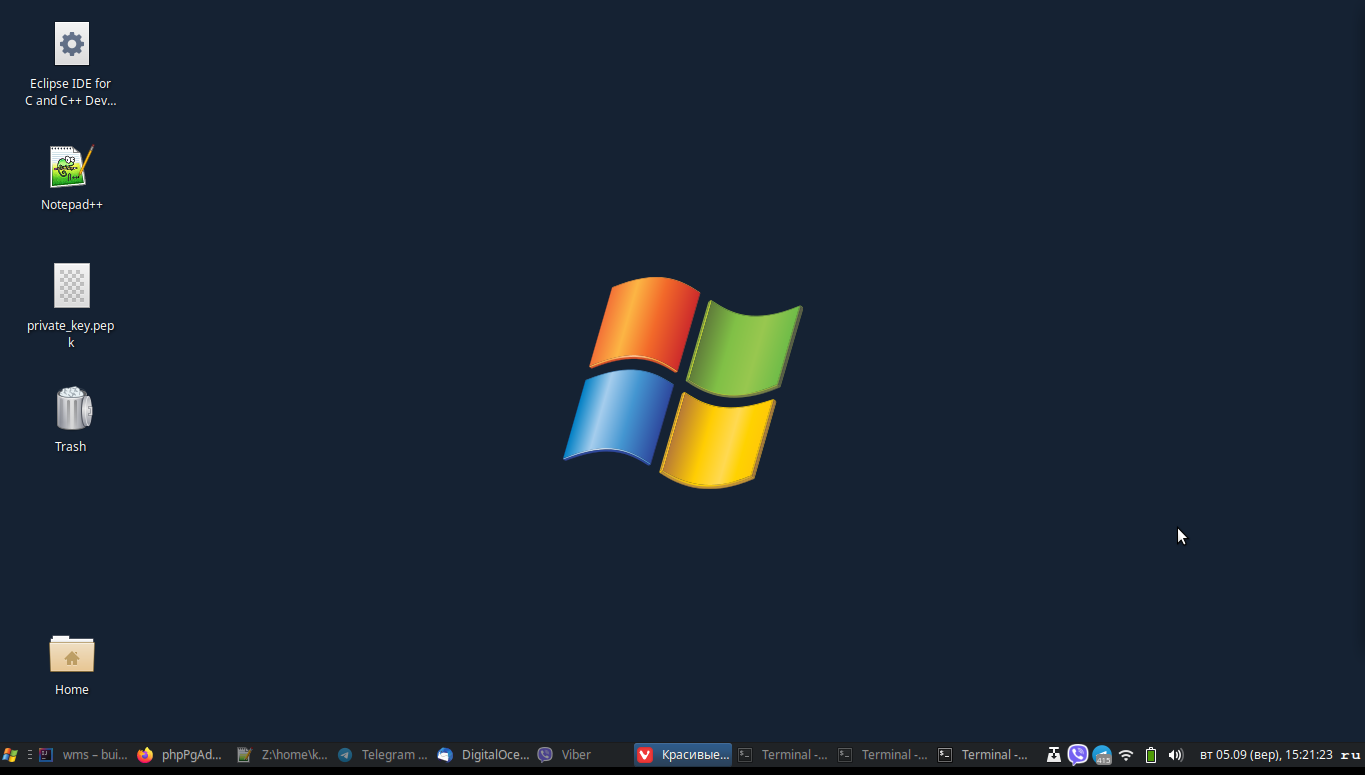Open the Wi-Fi network tray menu
Viewport: 1365px width, 775px height.
tap(1126, 755)
